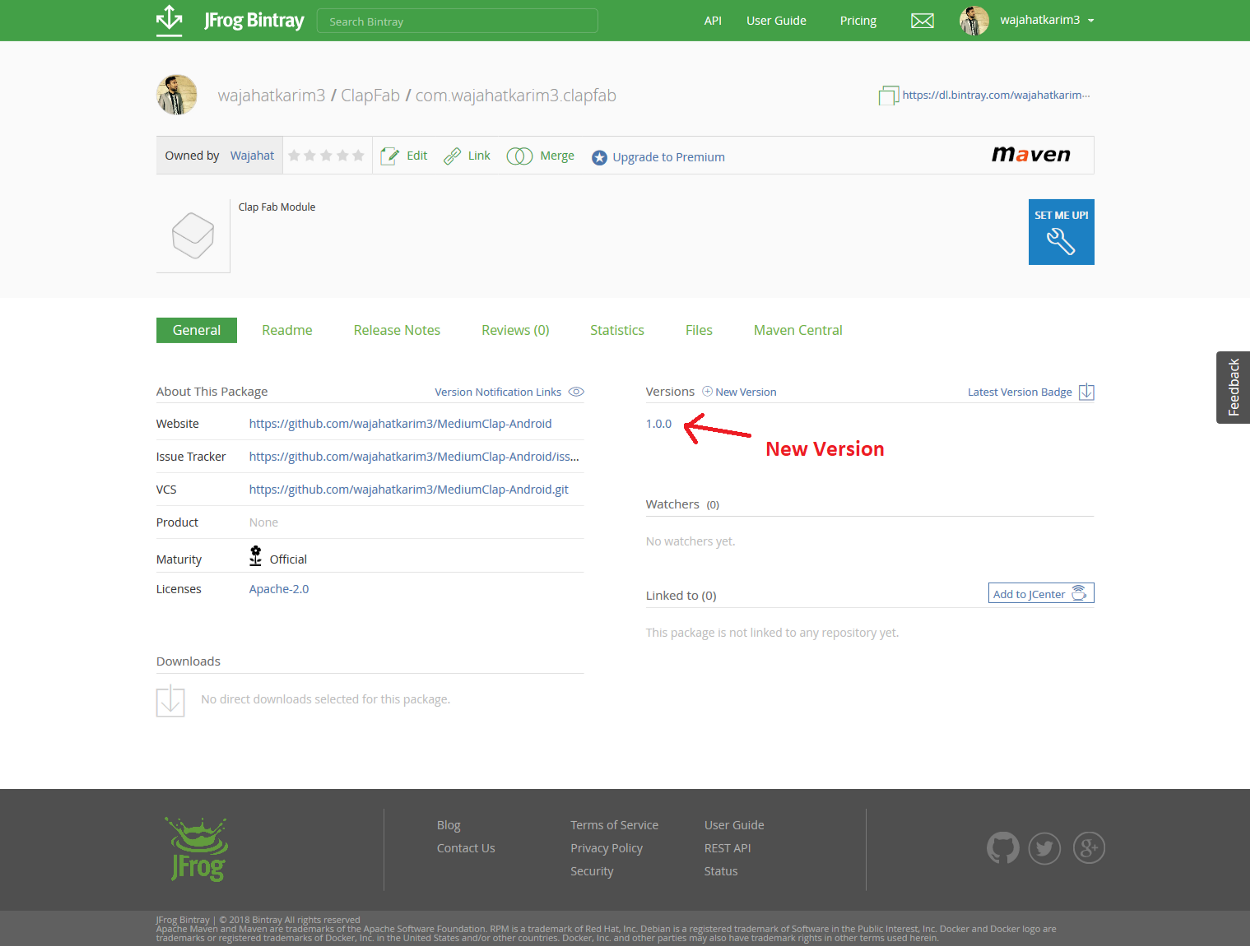Click the copy icon beside dl.bintray.com URL

(x=888, y=95)
